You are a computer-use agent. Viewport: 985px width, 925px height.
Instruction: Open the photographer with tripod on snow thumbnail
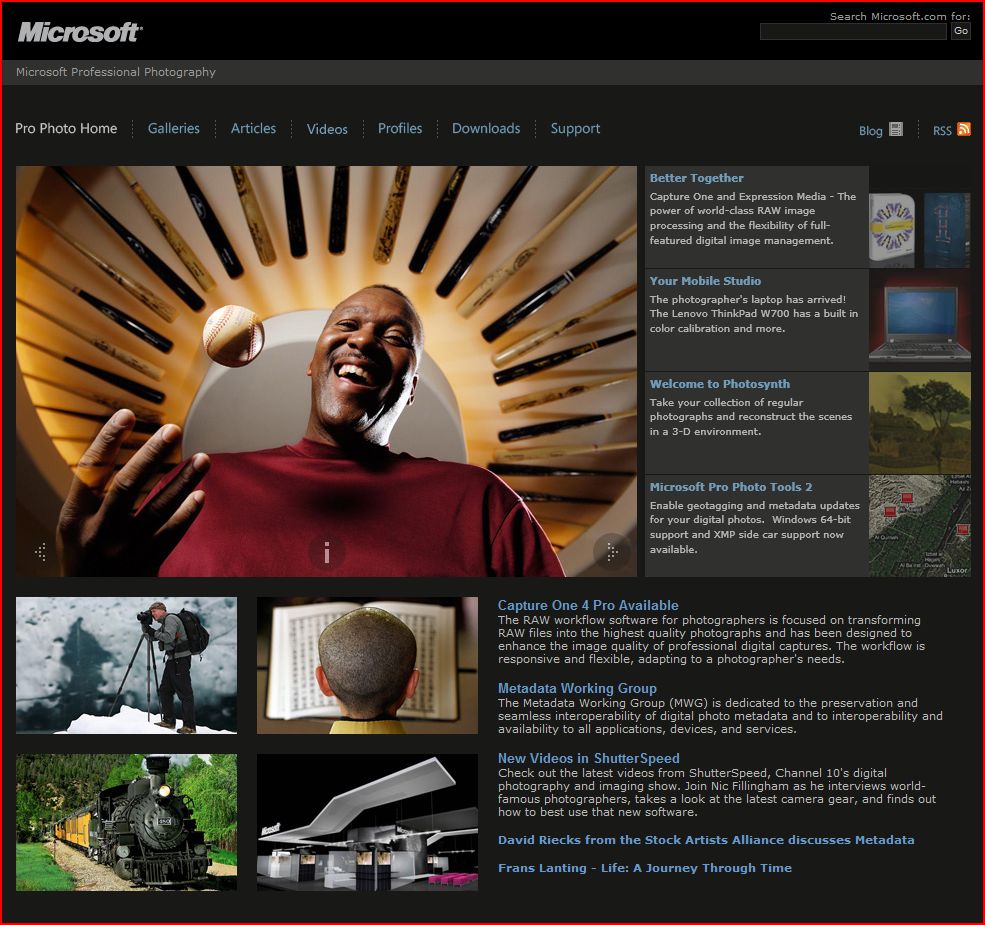pos(126,665)
